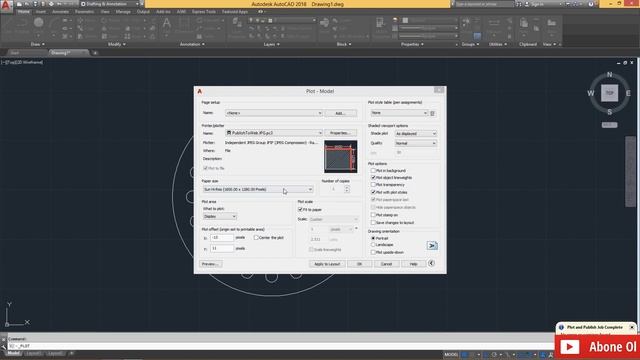Select the Circle tool in the Draw panel
The height and width of the screenshot is (360, 640).
click(39, 22)
